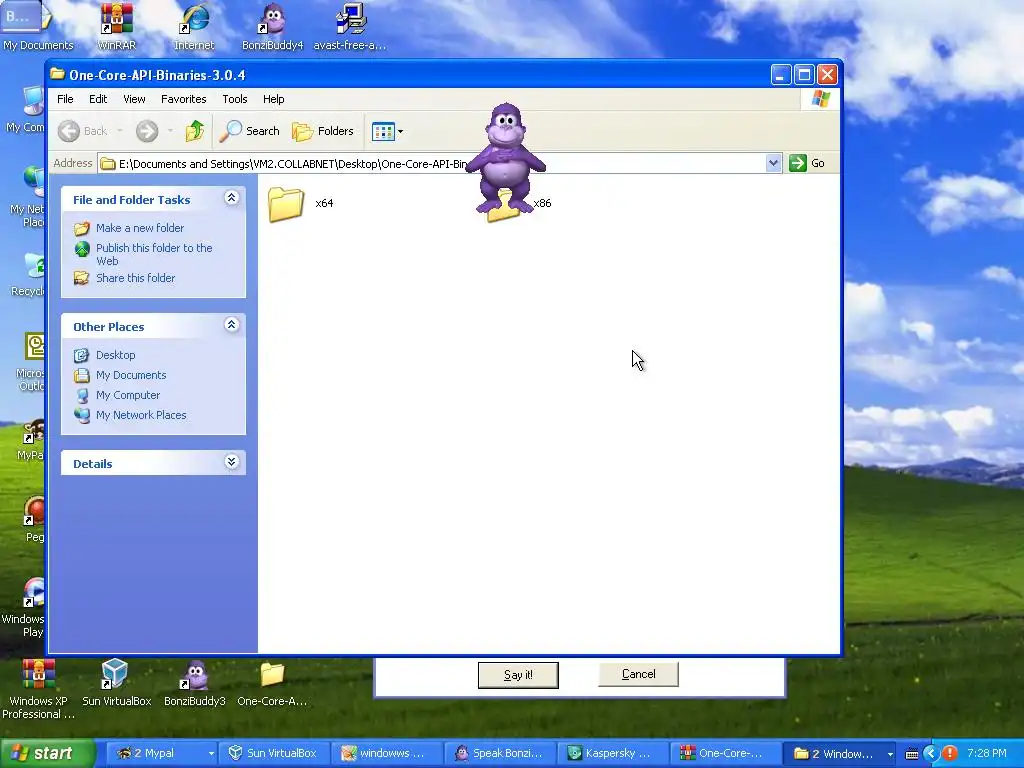This screenshot has width=1024, height=768.
Task: Click Make a new folder
Action: pyautogui.click(x=140, y=228)
